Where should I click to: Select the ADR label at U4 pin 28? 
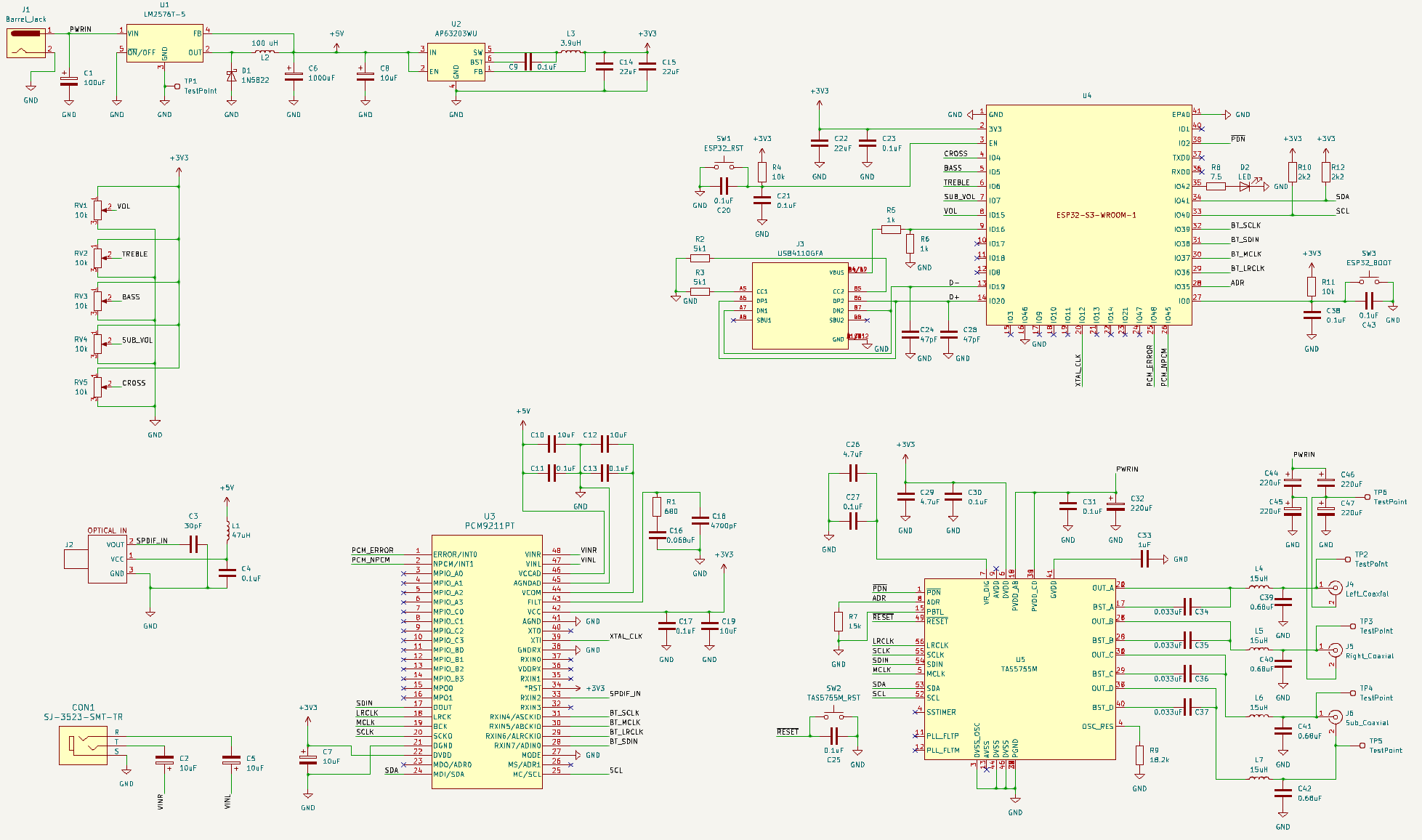tap(1237, 283)
